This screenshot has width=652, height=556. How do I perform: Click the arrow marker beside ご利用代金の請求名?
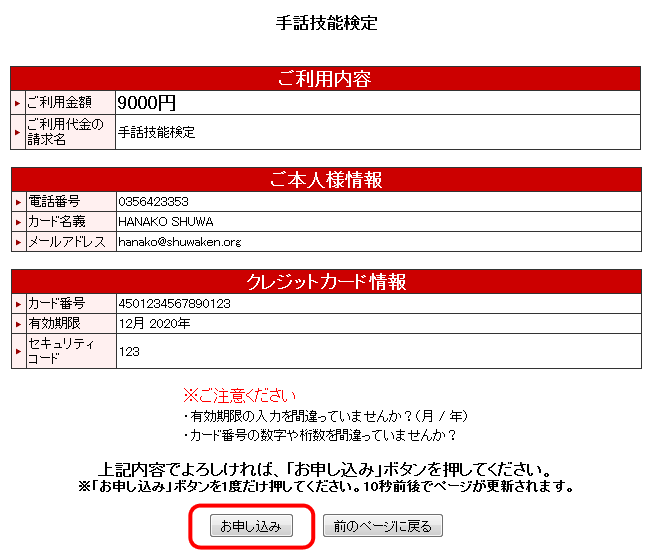click(x=17, y=132)
